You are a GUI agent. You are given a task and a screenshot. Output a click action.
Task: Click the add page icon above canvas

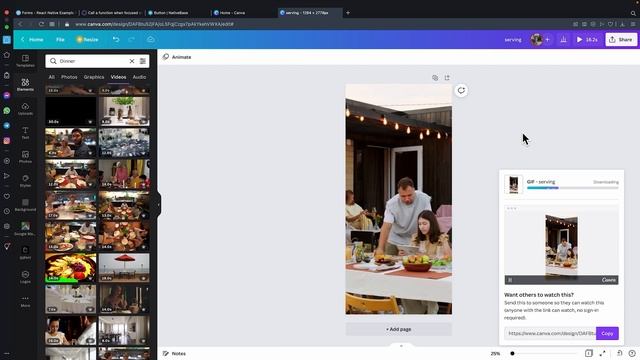coord(447,78)
